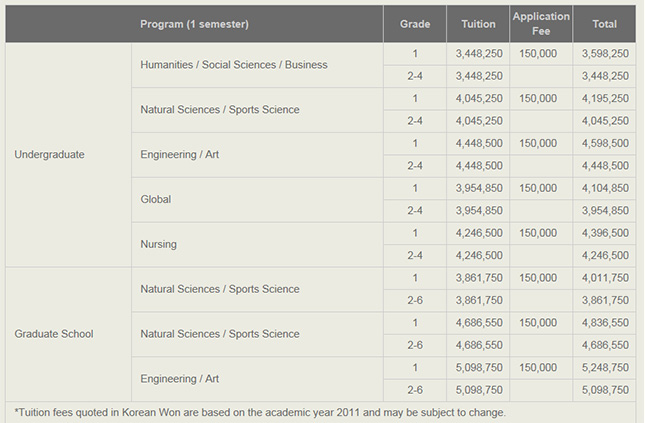The width and height of the screenshot is (645, 423).
Task: Click the 4,396,500 Nursing total
Action: pos(604,233)
